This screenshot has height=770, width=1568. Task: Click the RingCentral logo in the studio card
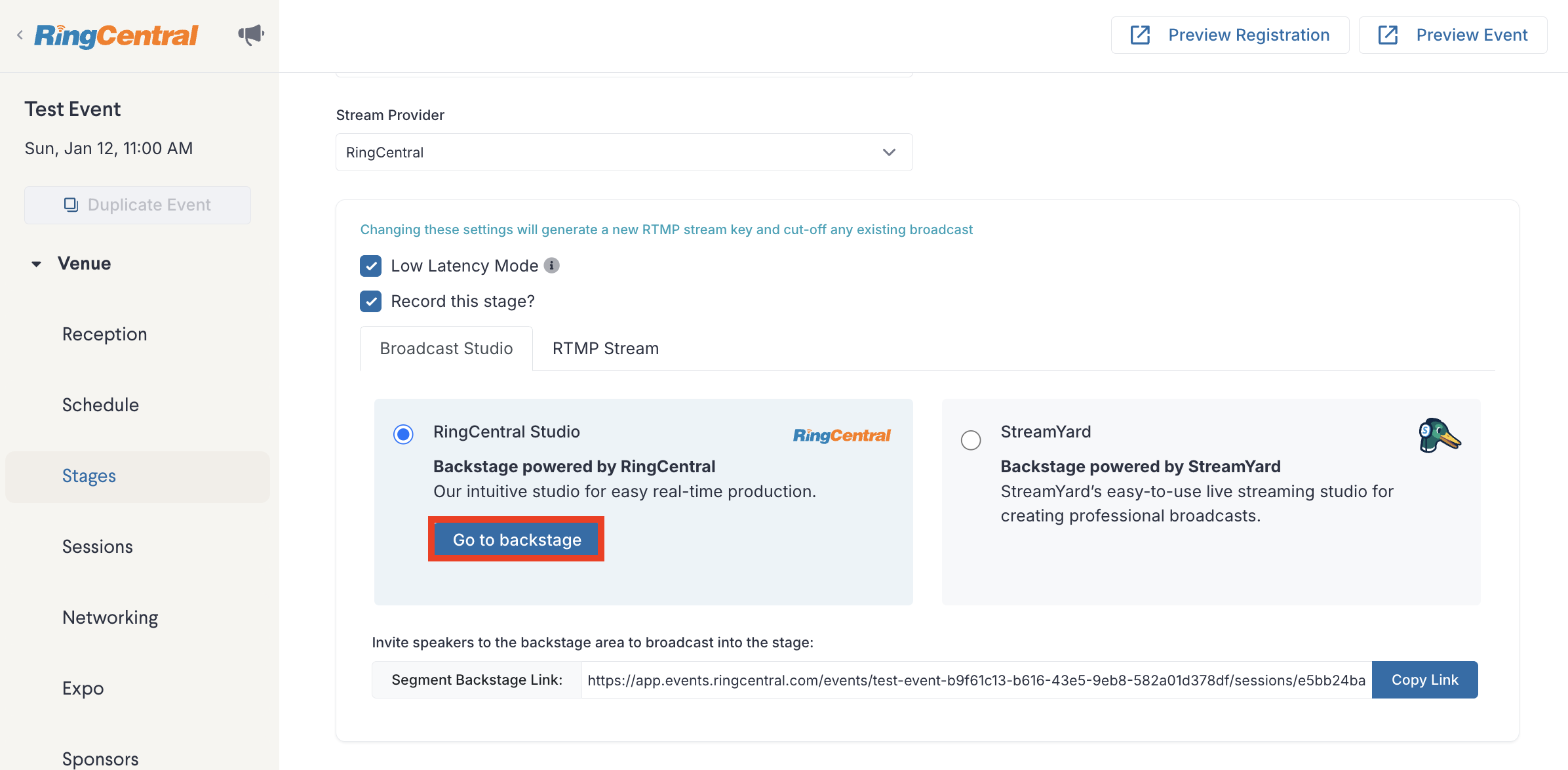pos(842,436)
